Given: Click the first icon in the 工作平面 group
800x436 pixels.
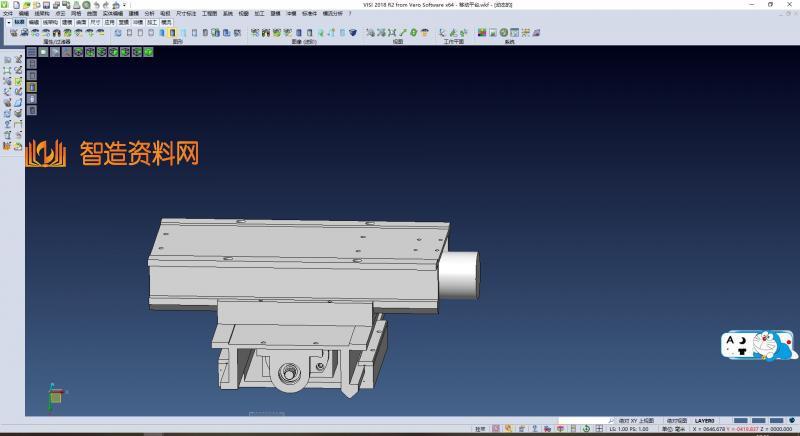Looking at the screenshot, I should 443,33.
